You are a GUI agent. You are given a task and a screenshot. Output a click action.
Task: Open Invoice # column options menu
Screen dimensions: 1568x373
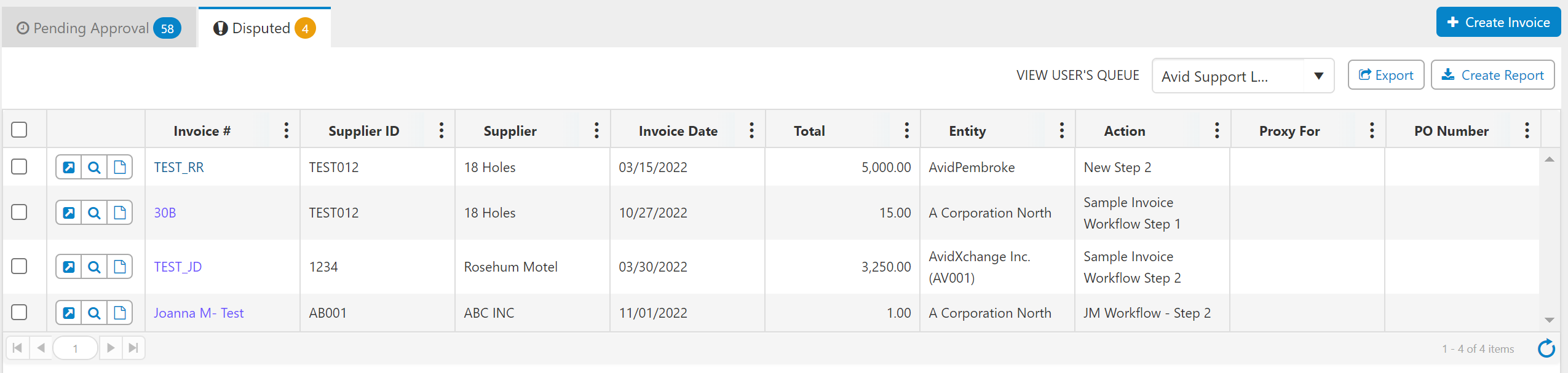[286, 130]
